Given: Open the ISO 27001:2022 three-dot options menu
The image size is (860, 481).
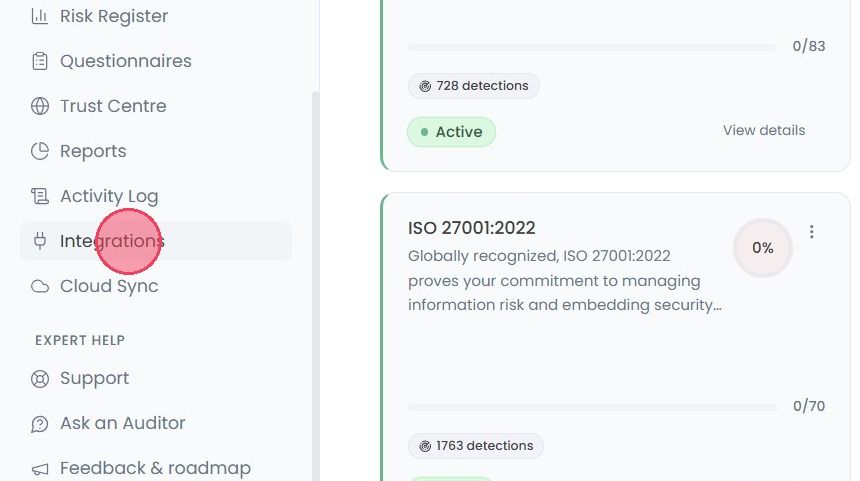Looking at the screenshot, I should click(x=811, y=232).
